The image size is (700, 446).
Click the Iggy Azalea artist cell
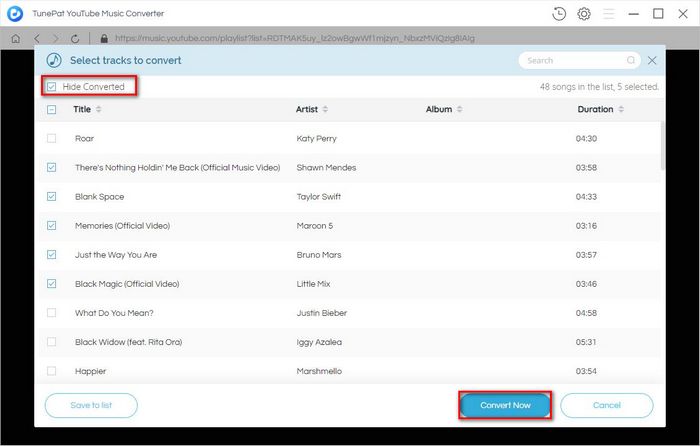pyautogui.click(x=319, y=342)
